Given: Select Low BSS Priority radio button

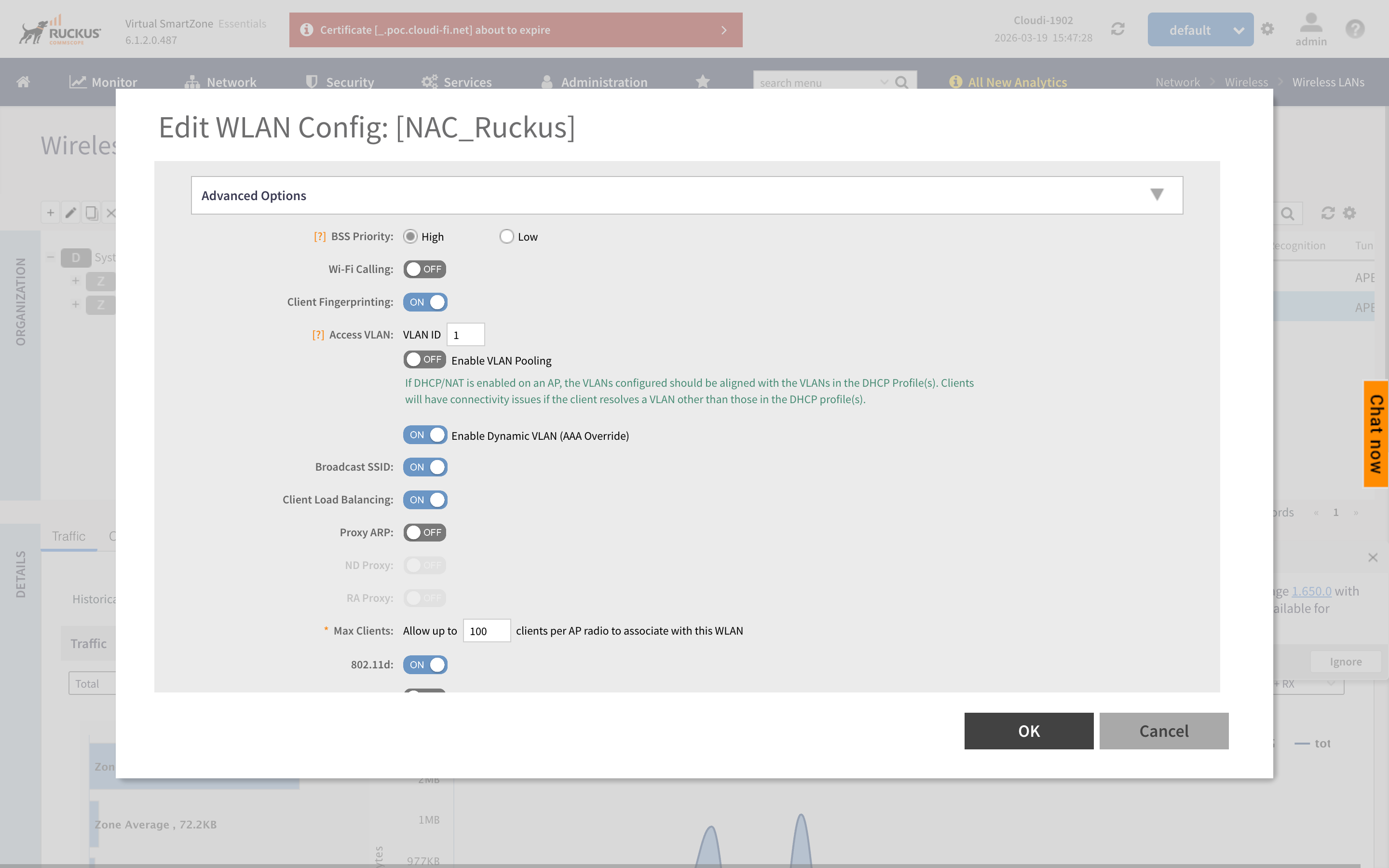Looking at the screenshot, I should 506,236.
